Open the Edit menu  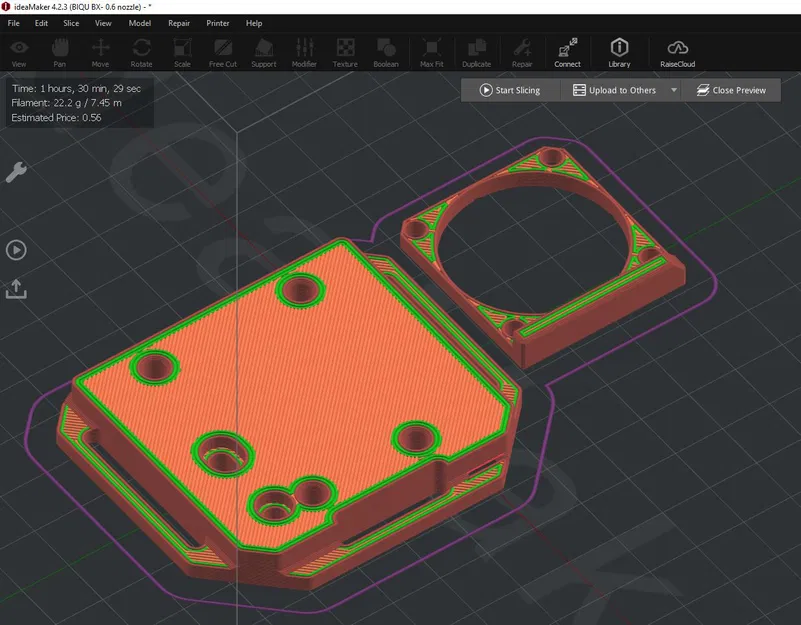click(x=41, y=23)
